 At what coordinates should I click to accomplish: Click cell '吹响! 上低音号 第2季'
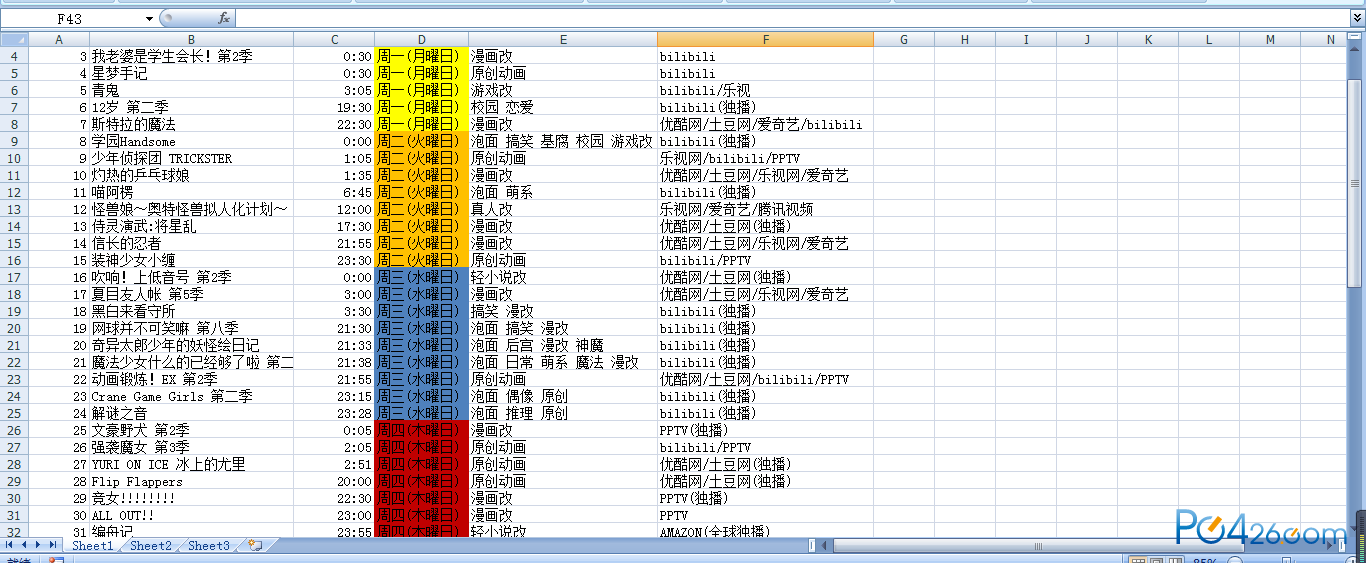pyautogui.click(x=191, y=278)
